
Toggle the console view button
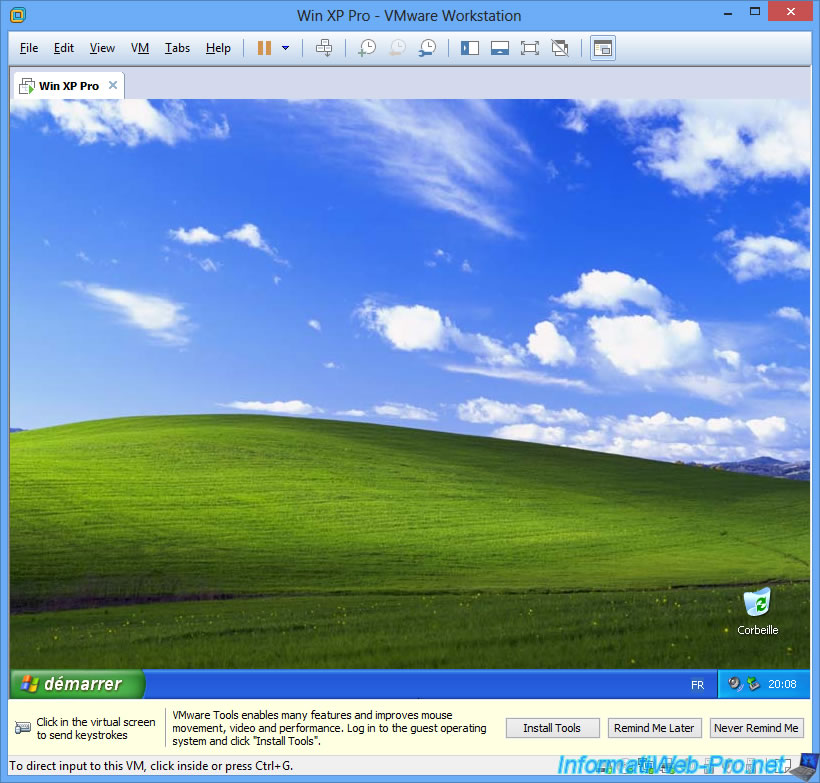click(603, 48)
